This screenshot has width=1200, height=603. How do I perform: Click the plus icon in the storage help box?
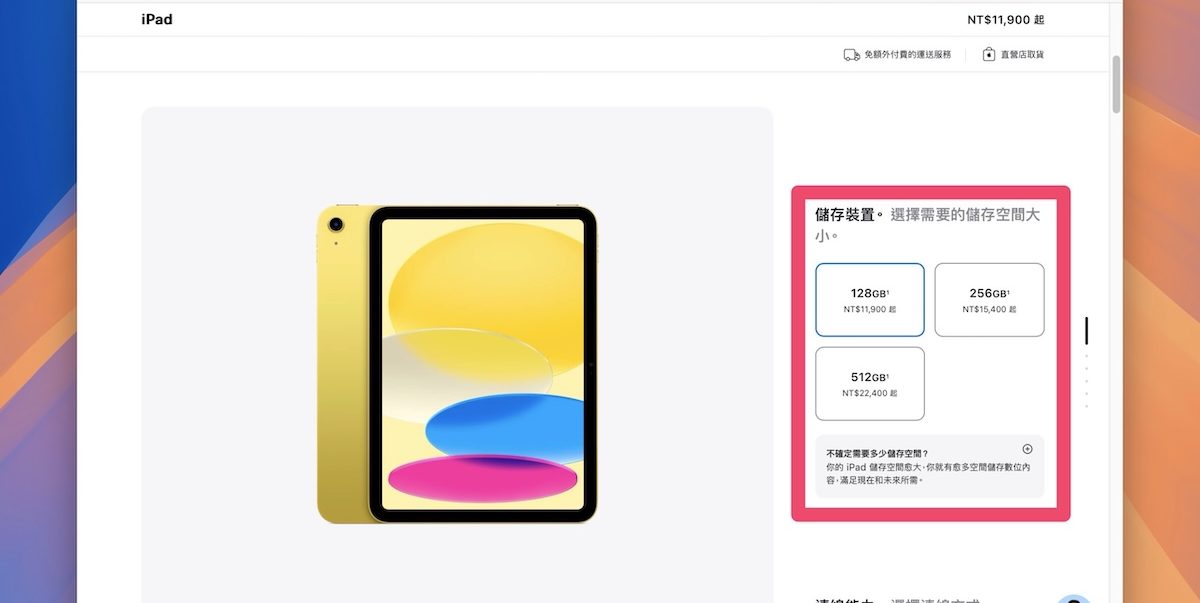[x=1027, y=449]
